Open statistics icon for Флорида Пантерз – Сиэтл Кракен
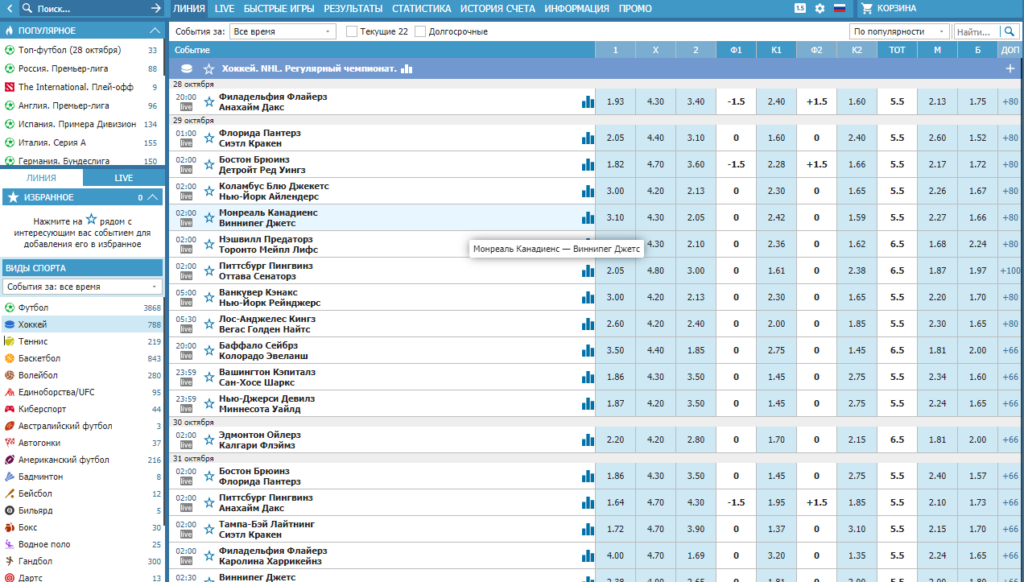 point(588,138)
